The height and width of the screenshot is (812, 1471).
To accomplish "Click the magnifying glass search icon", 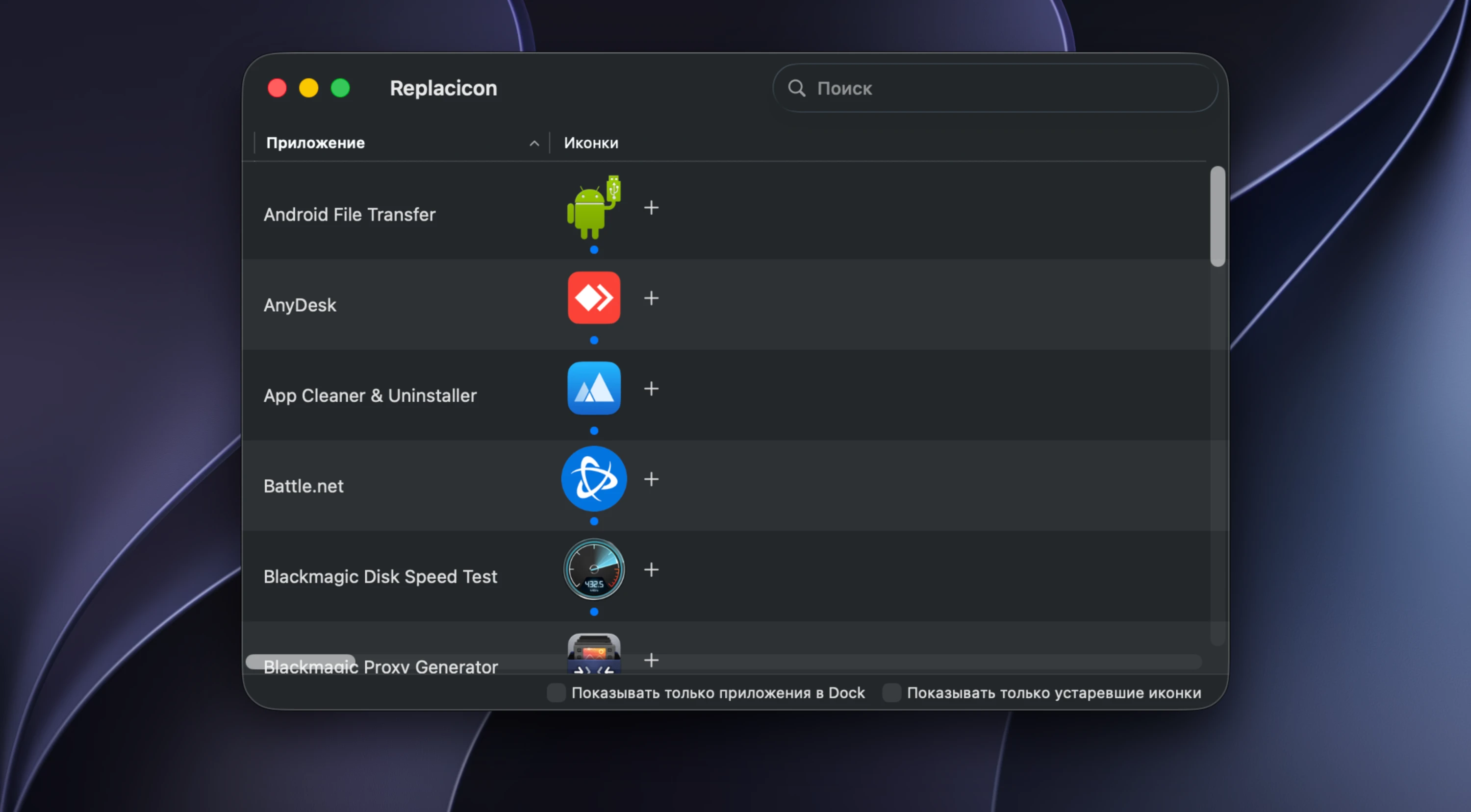I will pos(797,88).
